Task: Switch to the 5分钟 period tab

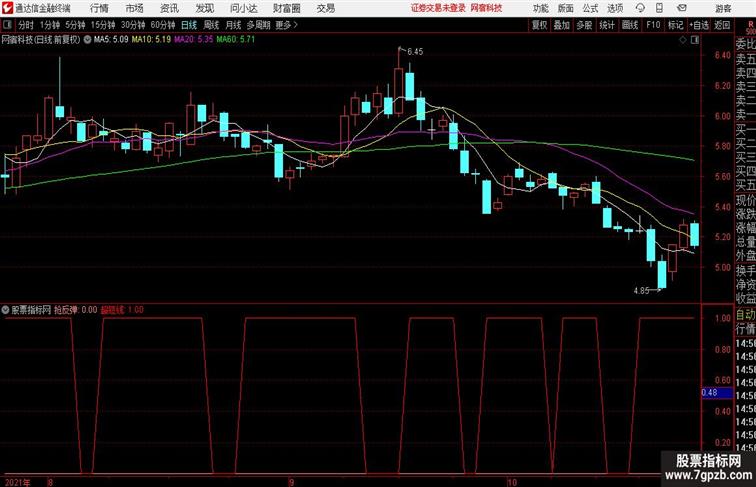Action: (75, 25)
